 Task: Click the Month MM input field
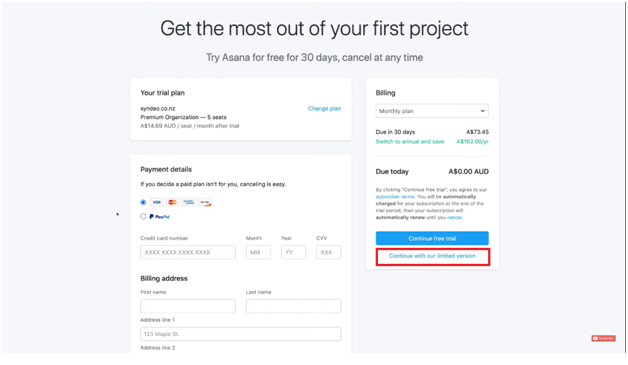(x=258, y=252)
